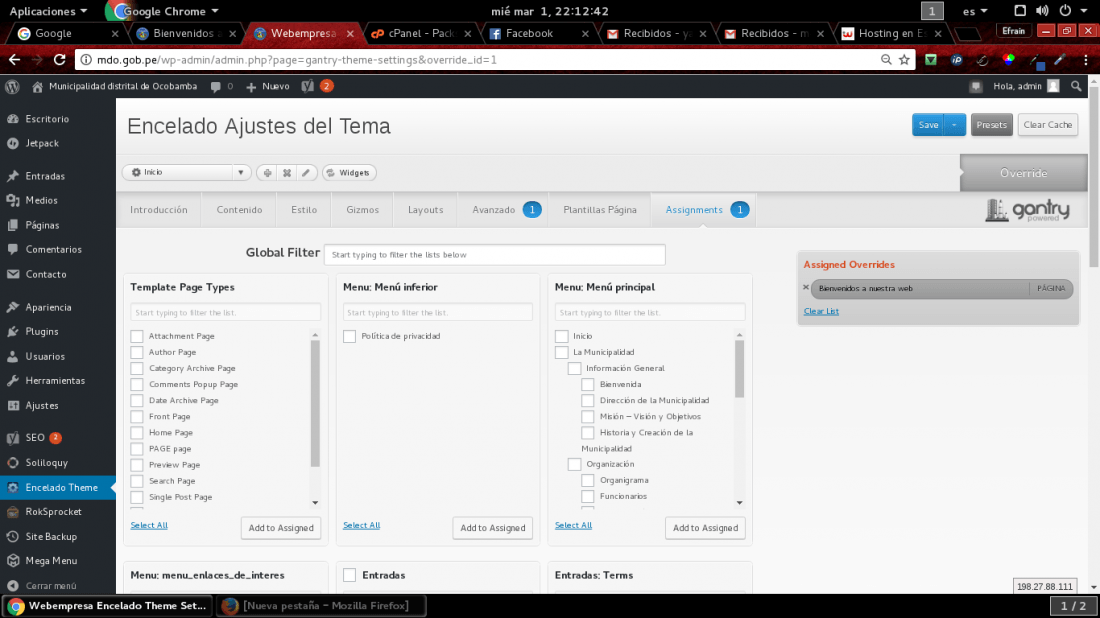Click the Menú principal list scrollbar
Viewport: 1100px width, 618px height.
(x=739, y=370)
